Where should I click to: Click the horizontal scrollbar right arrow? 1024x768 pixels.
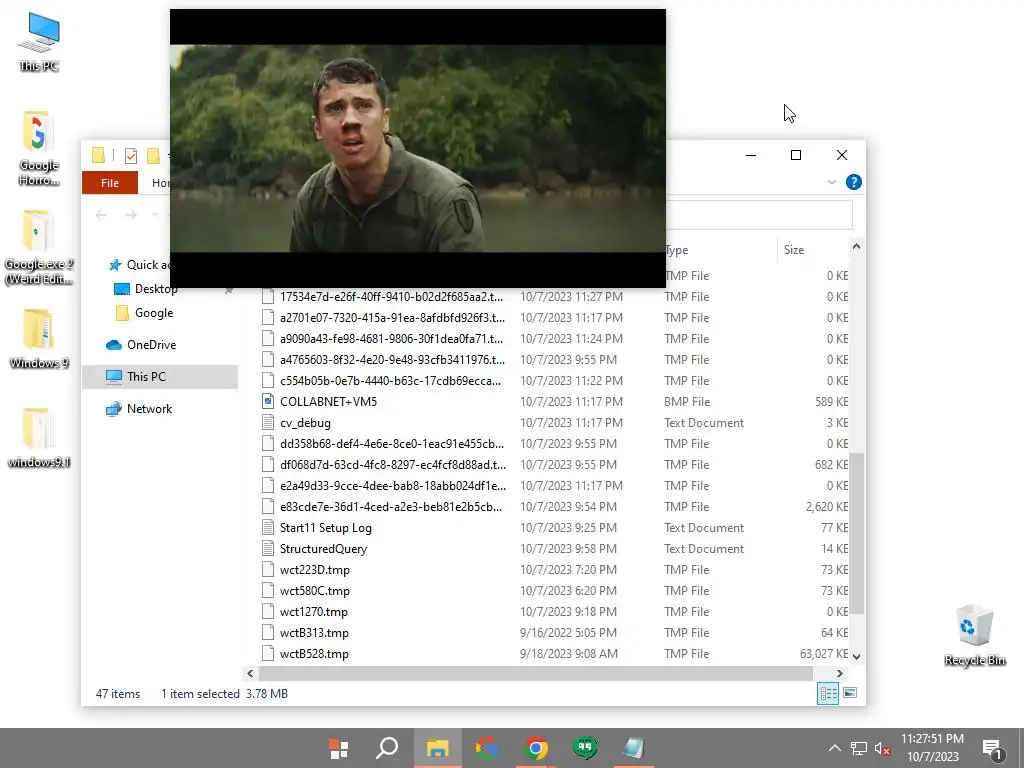tap(840, 673)
